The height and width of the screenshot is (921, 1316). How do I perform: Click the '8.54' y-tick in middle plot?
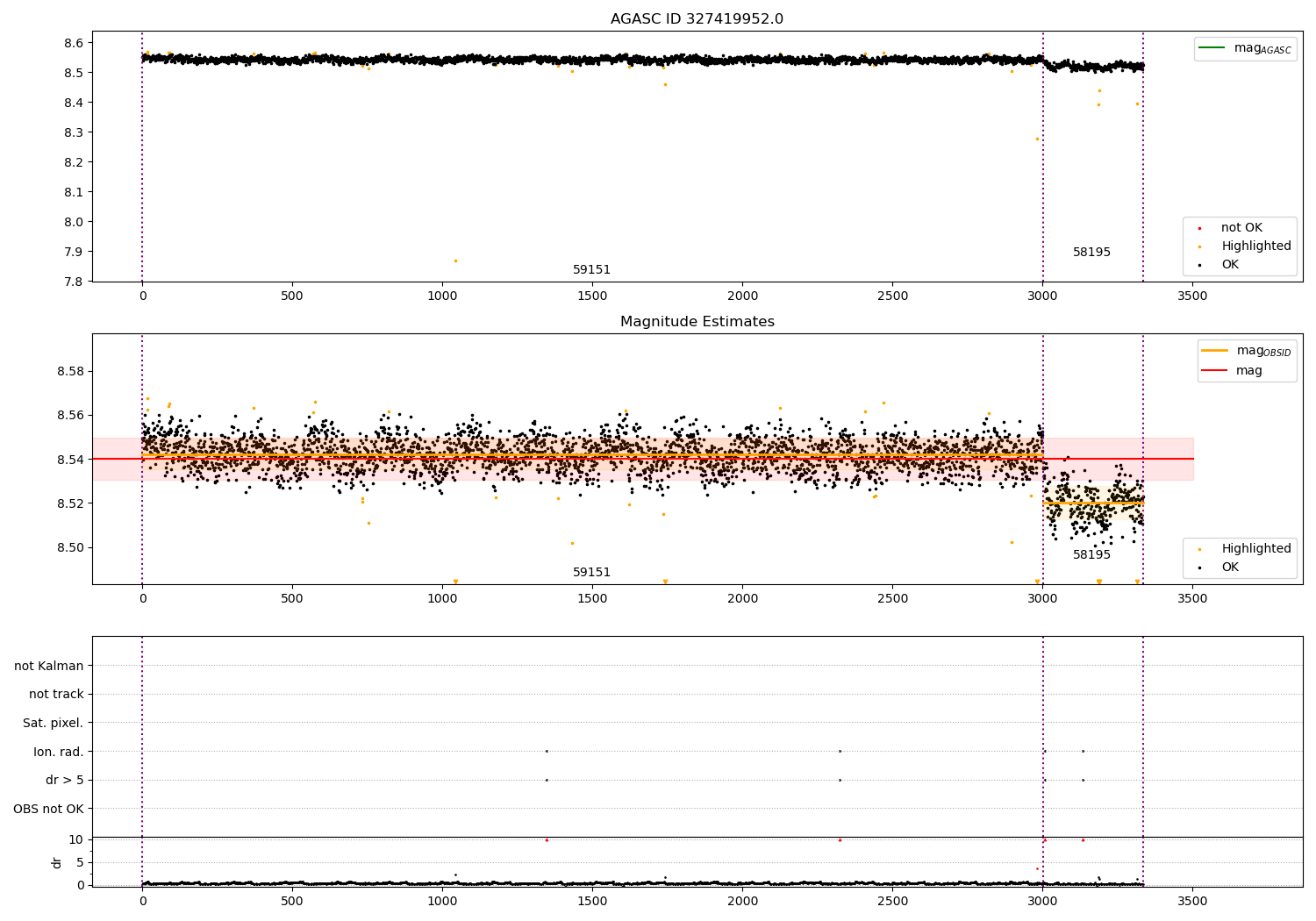70,460
